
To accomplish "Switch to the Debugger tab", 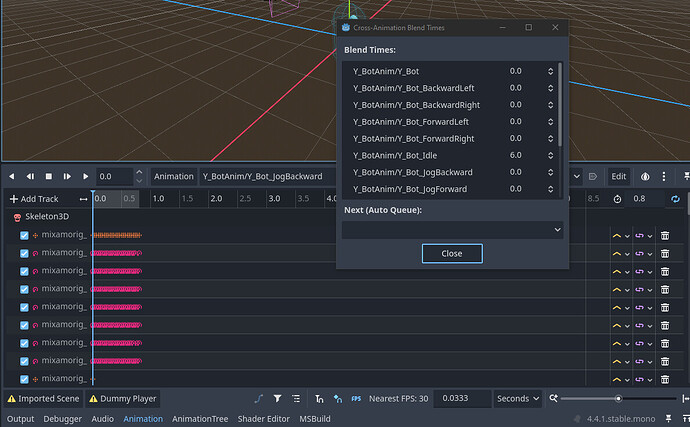I will (x=62, y=419).
